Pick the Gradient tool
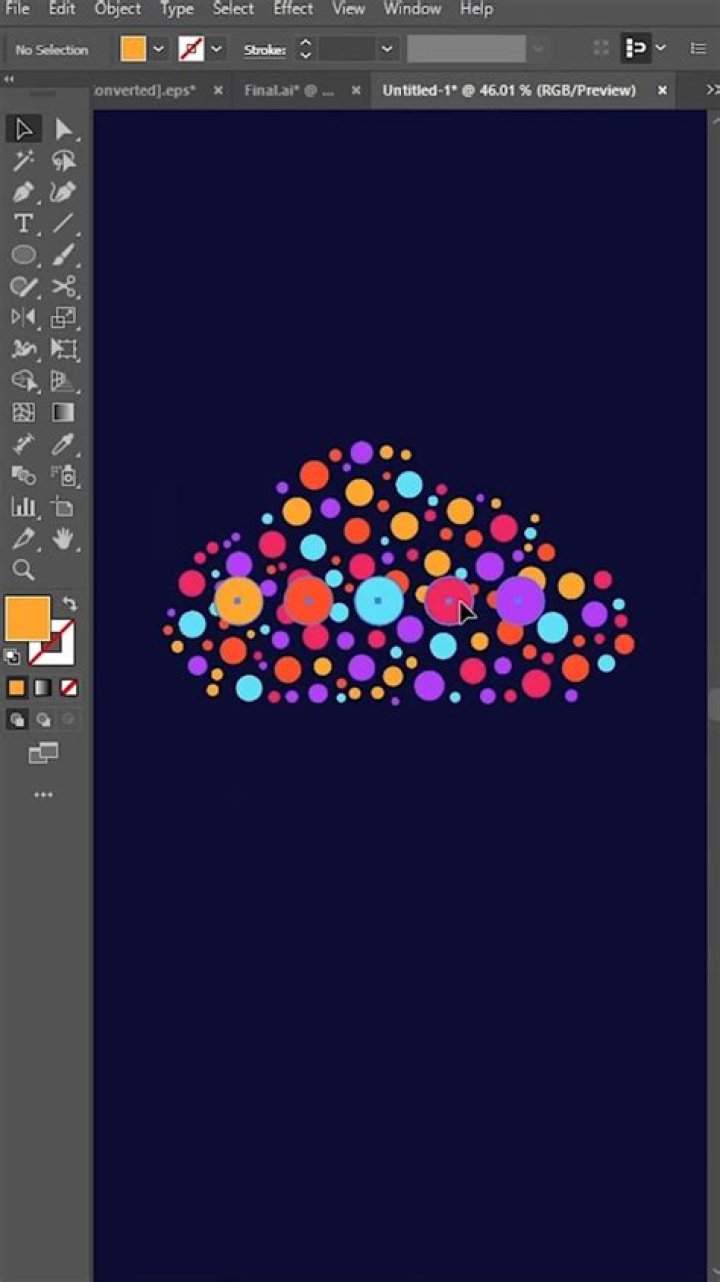Screen dimensions: 720x1282 [64, 413]
